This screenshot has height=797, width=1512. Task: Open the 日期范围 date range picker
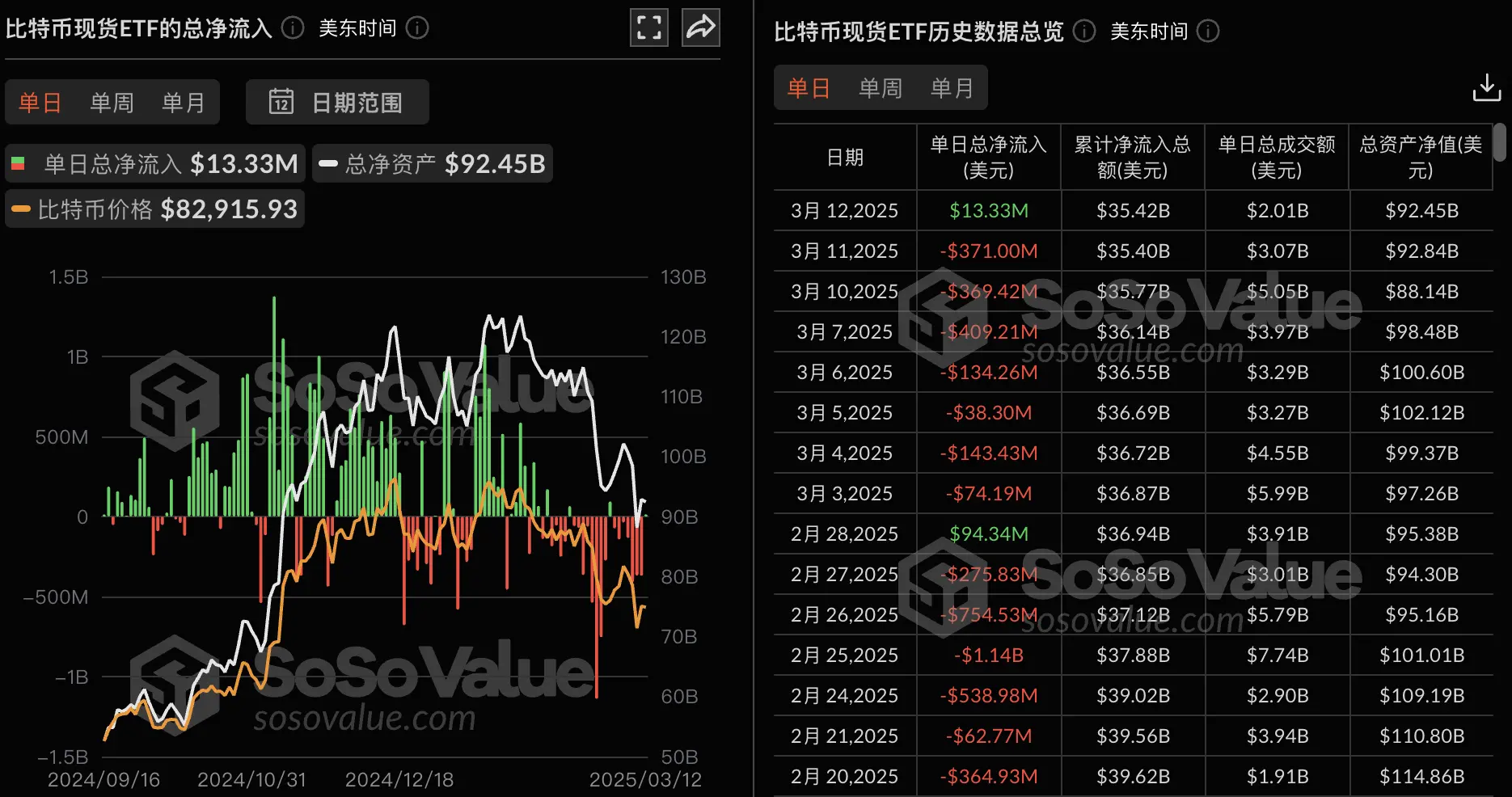point(337,103)
